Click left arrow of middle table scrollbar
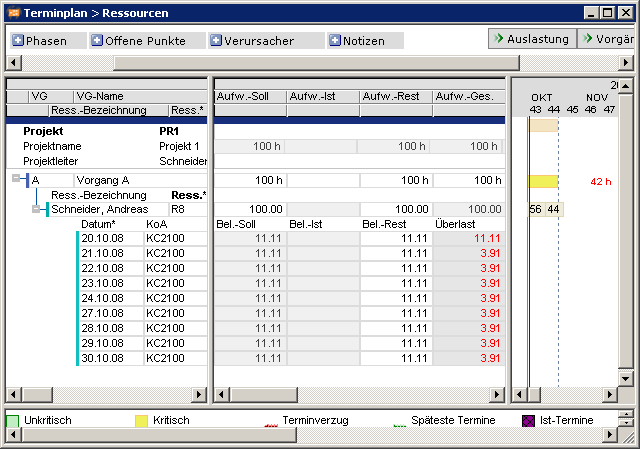The image size is (640, 449). (222, 394)
